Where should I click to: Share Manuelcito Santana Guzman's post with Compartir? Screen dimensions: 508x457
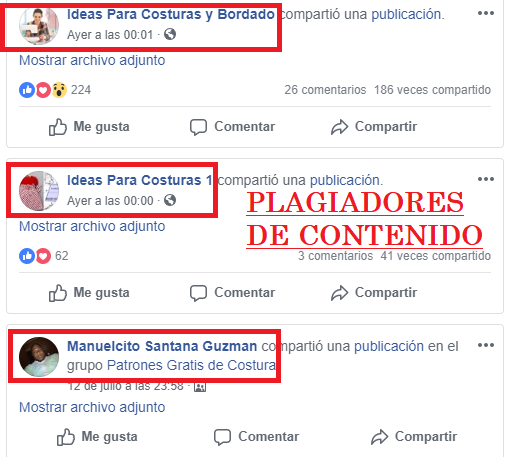point(414,437)
